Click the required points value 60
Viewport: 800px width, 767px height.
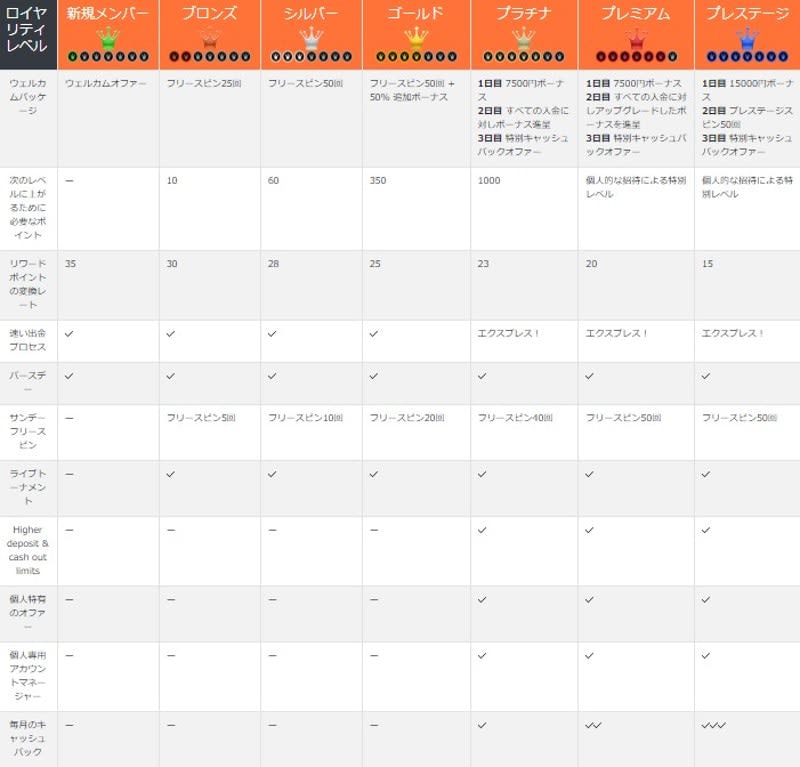coord(273,181)
